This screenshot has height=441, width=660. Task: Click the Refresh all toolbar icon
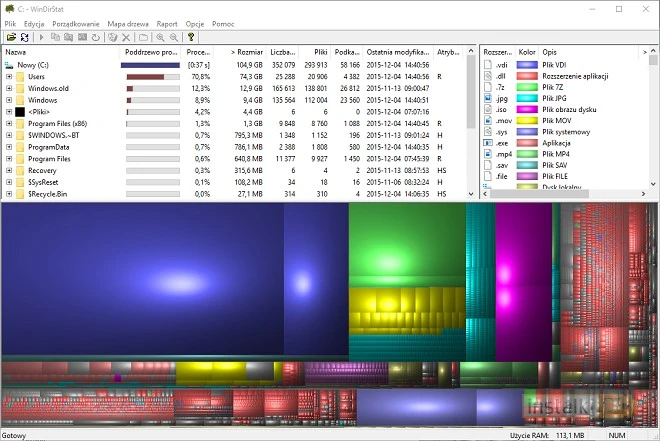click(24, 37)
